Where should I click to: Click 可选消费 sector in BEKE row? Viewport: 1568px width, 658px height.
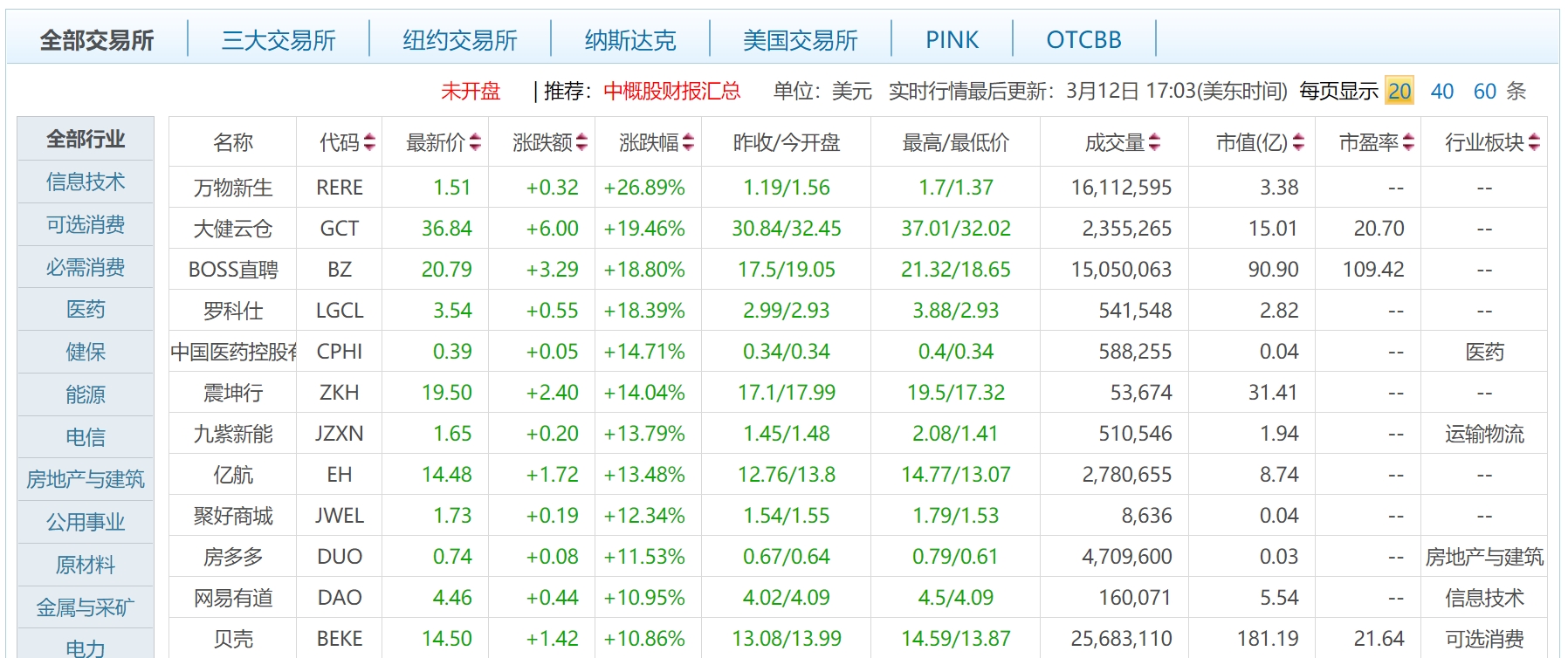click(1484, 639)
